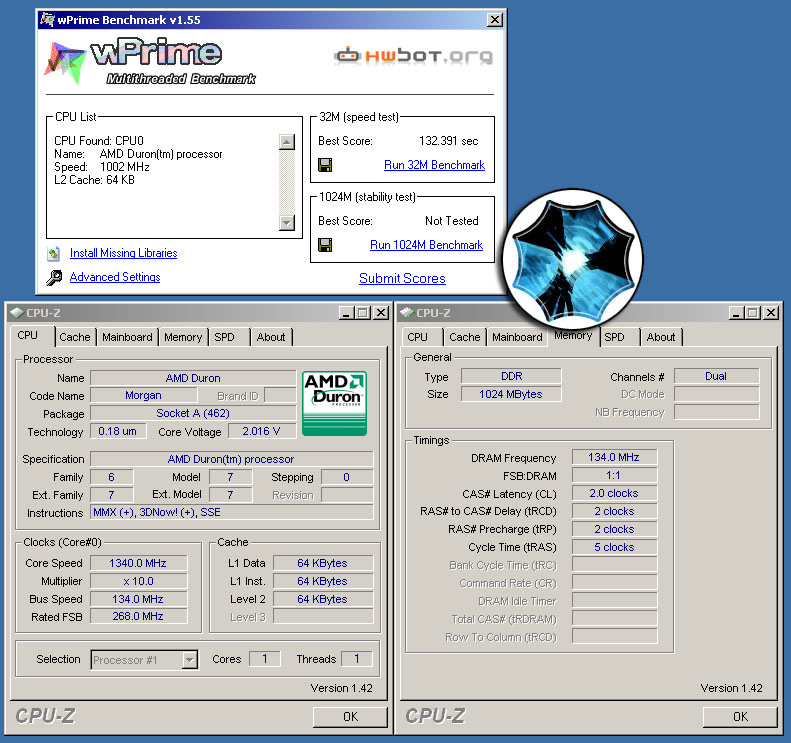791x743 pixels.
Task: Click the Instructions MMX 3DNow SSE field
Action: (232, 512)
